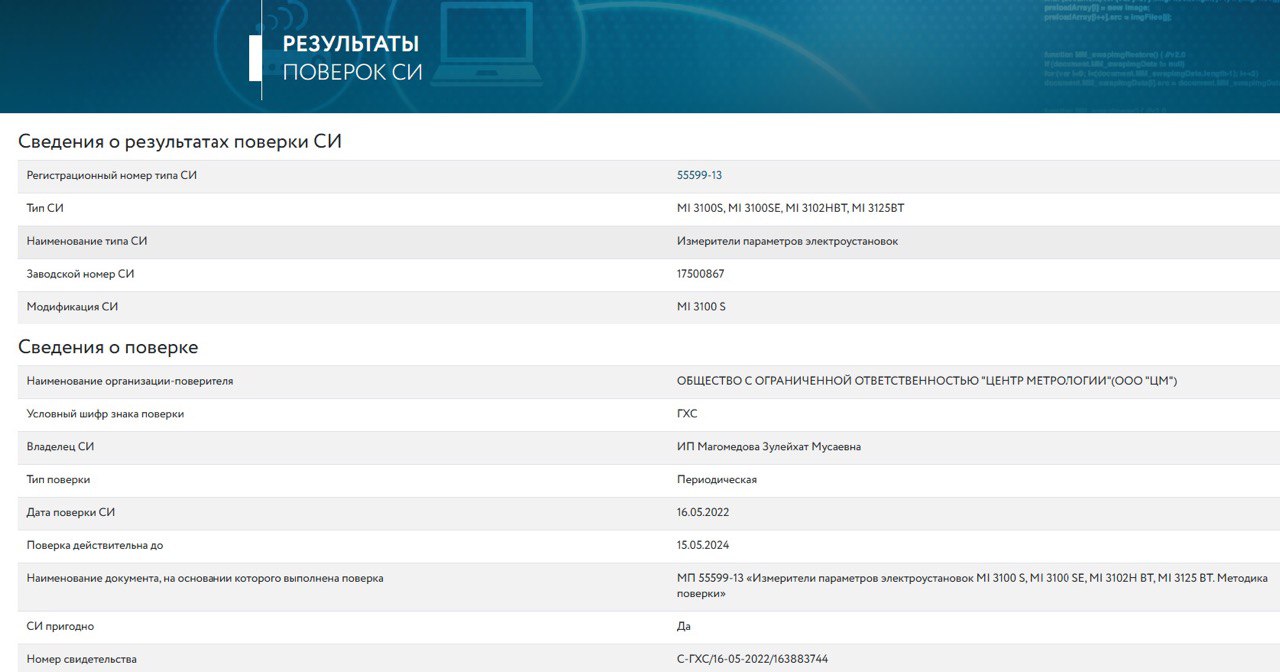The height and width of the screenshot is (672, 1280).
Task: Select value 'Измерители параметров электроустановок'
Action: 787,241
